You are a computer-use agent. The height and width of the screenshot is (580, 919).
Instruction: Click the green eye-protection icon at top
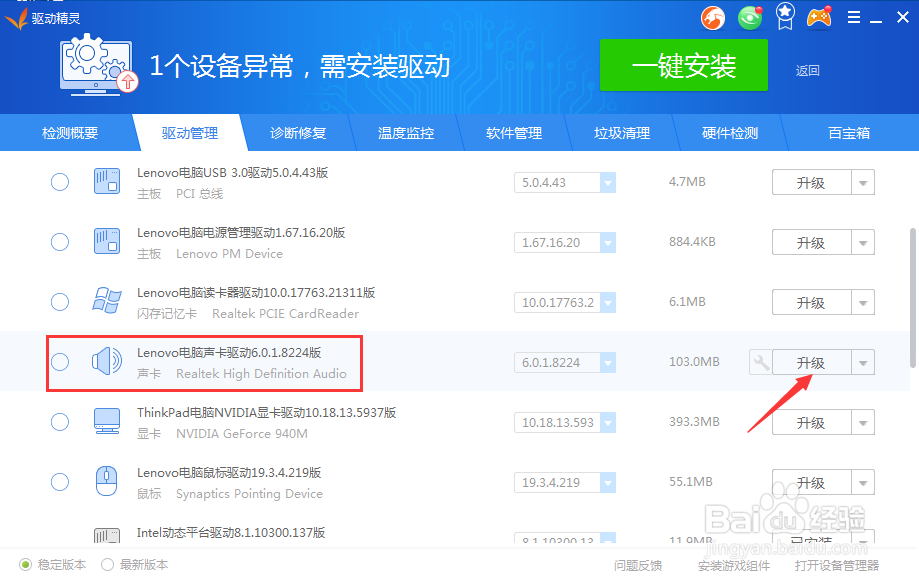pyautogui.click(x=749, y=17)
